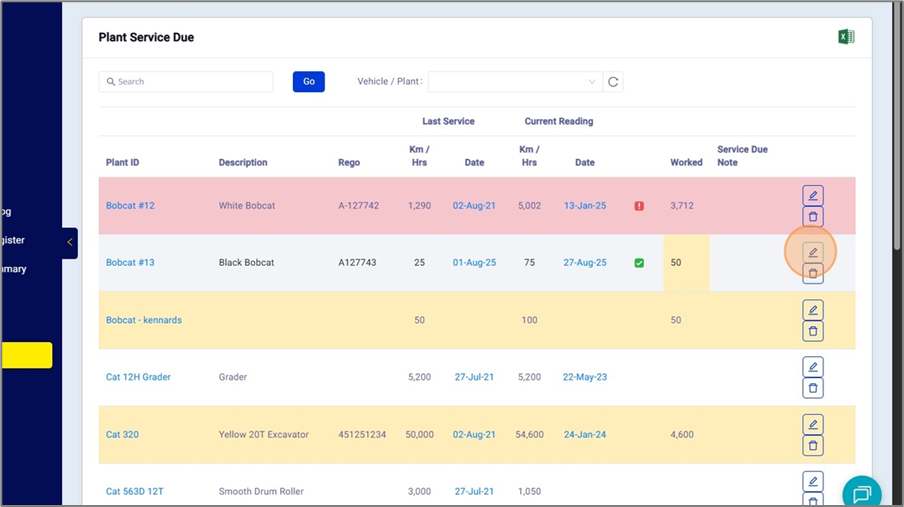Open the chat support bubble

pyautogui.click(x=861, y=493)
